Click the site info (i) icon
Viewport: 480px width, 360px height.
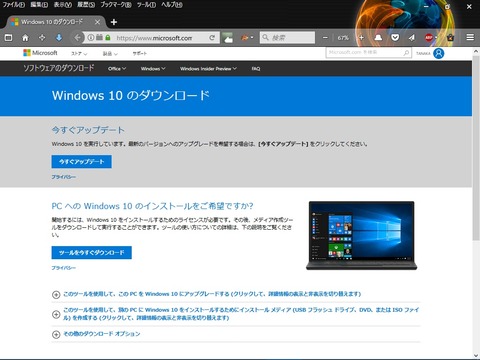click(x=91, y=38)
